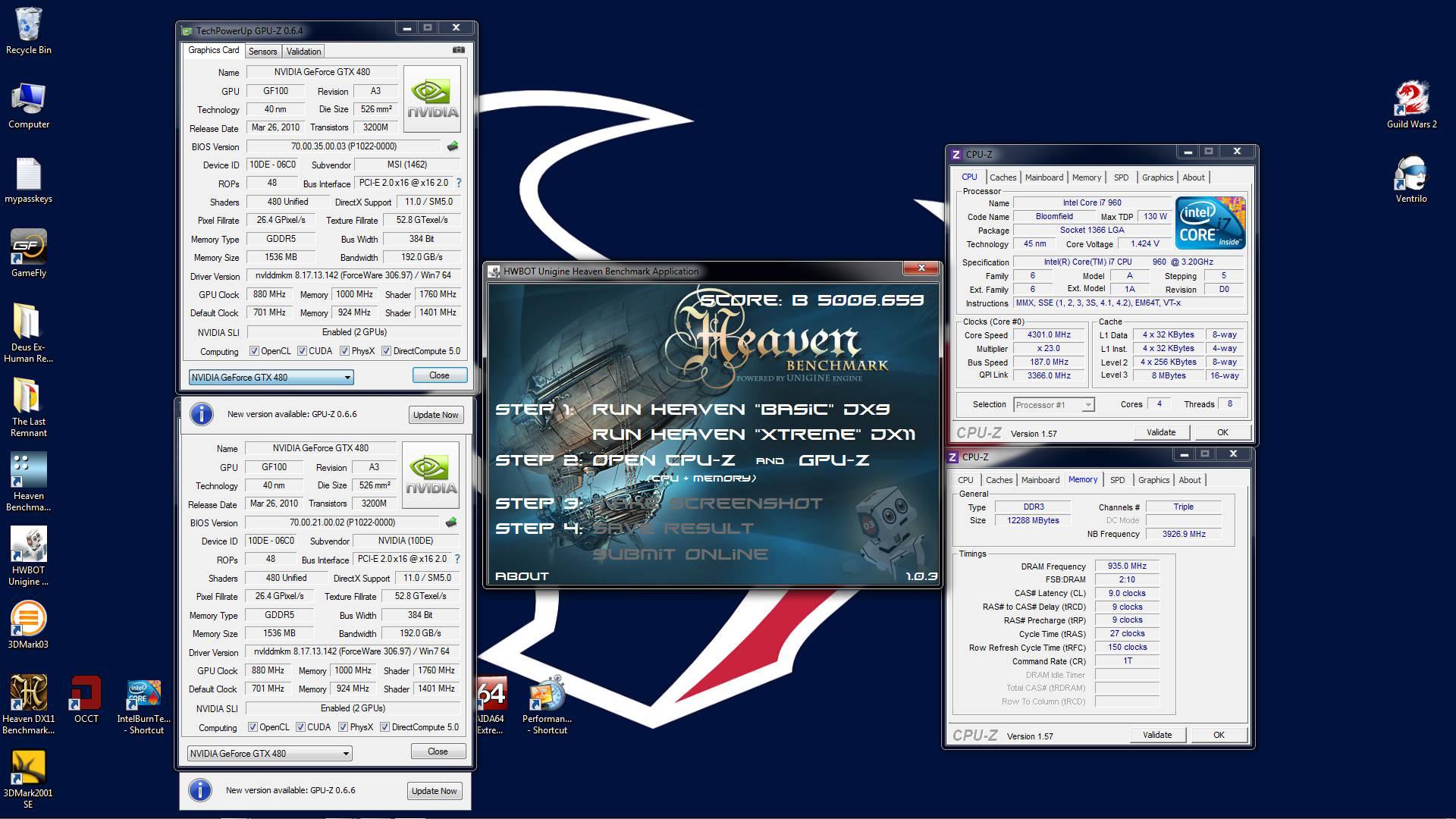Click Close button in bottom GPU-Z

438,752
